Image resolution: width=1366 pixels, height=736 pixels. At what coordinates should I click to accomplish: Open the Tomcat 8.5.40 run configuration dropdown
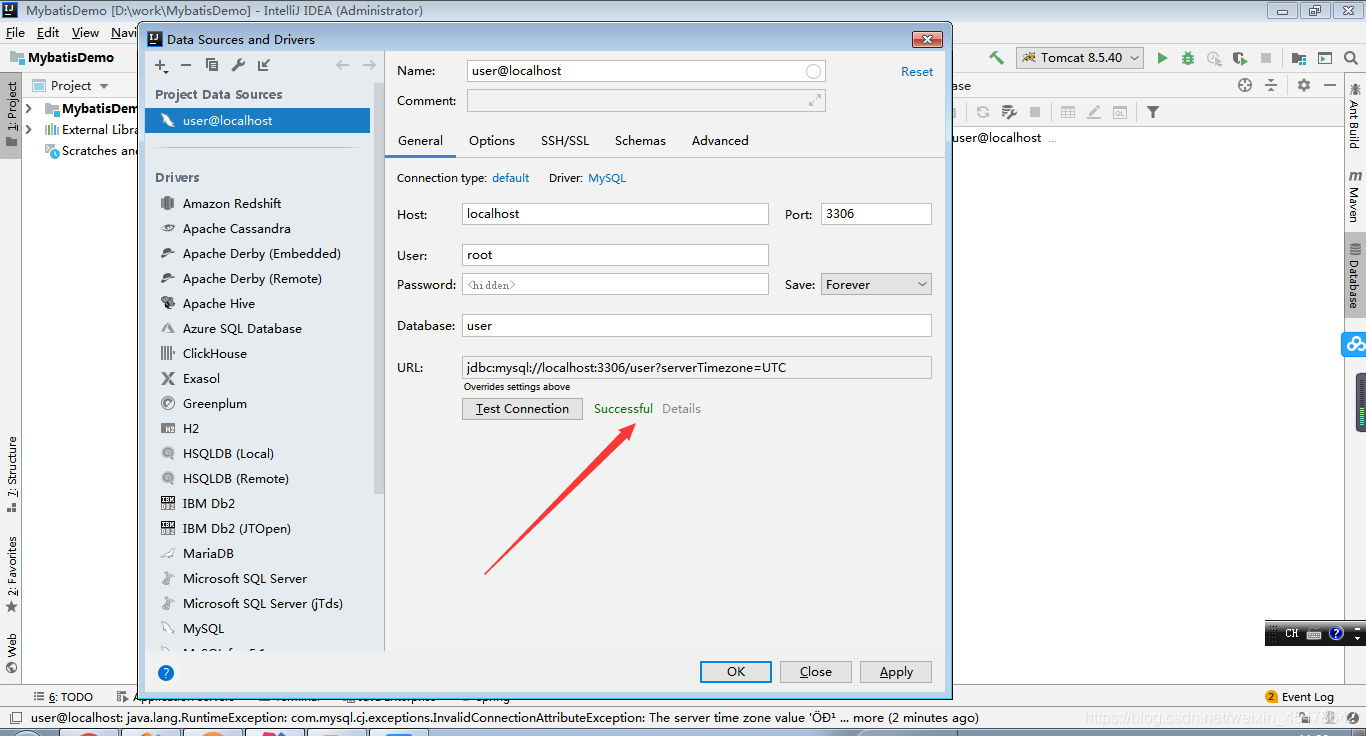click(1080, 58)
